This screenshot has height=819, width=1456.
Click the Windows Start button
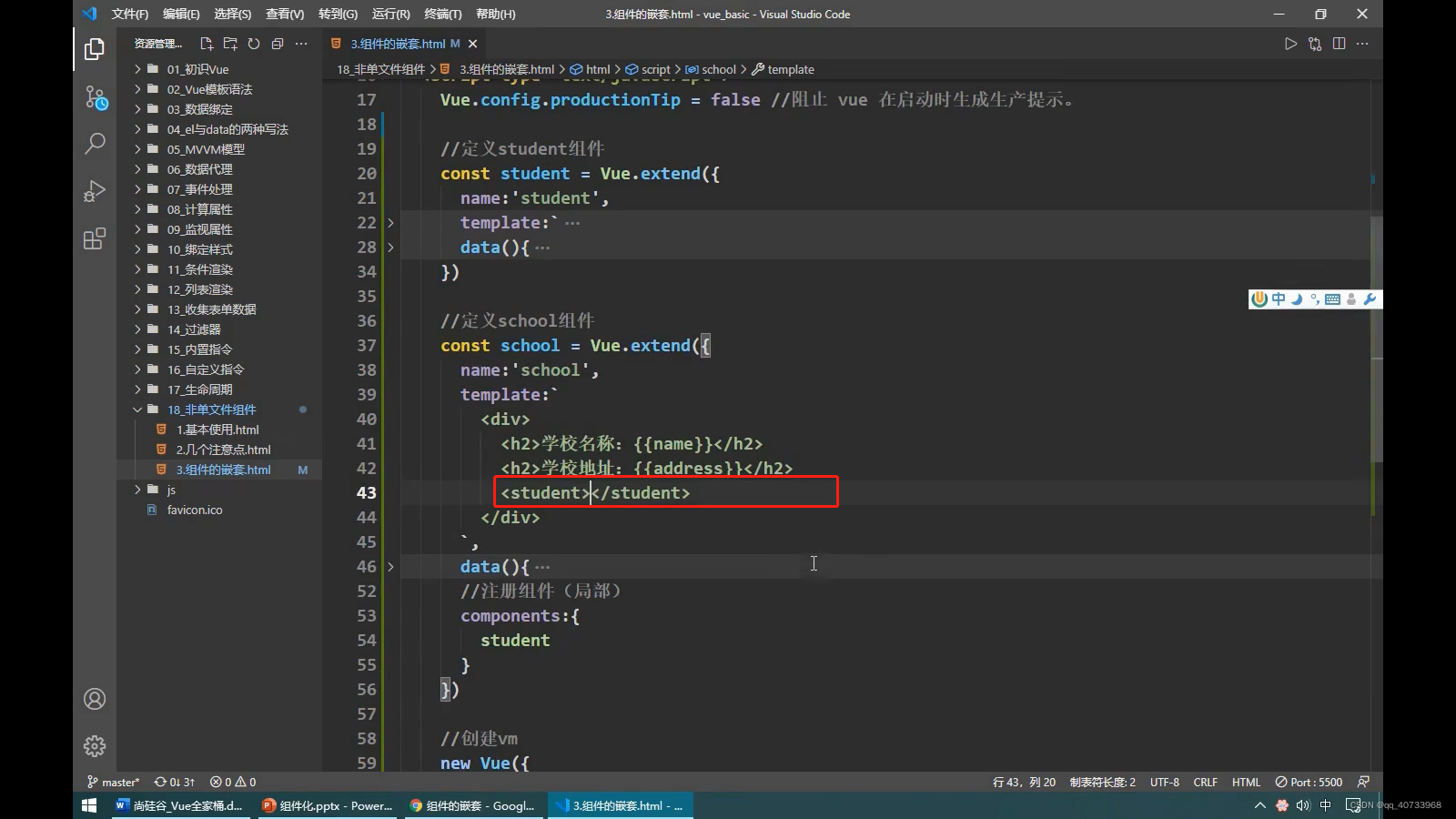click(89, 805)
